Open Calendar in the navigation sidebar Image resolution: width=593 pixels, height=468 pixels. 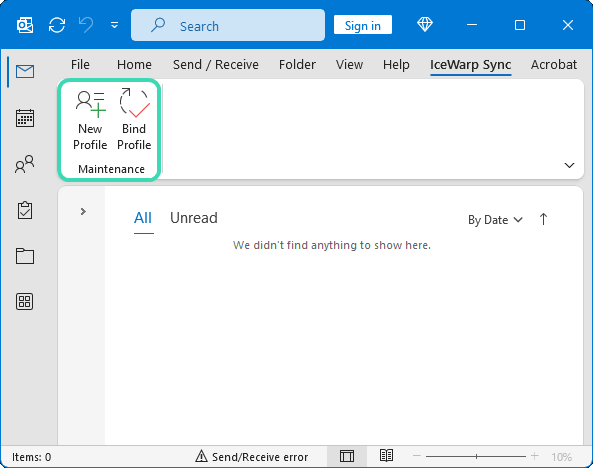pyautogui.click(x=25, y=118)
